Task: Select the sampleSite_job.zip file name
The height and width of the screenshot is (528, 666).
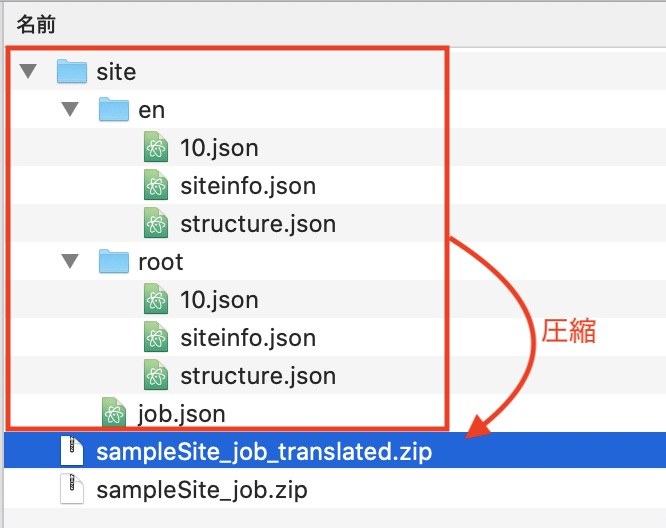Action: click(x=201, y=490)
